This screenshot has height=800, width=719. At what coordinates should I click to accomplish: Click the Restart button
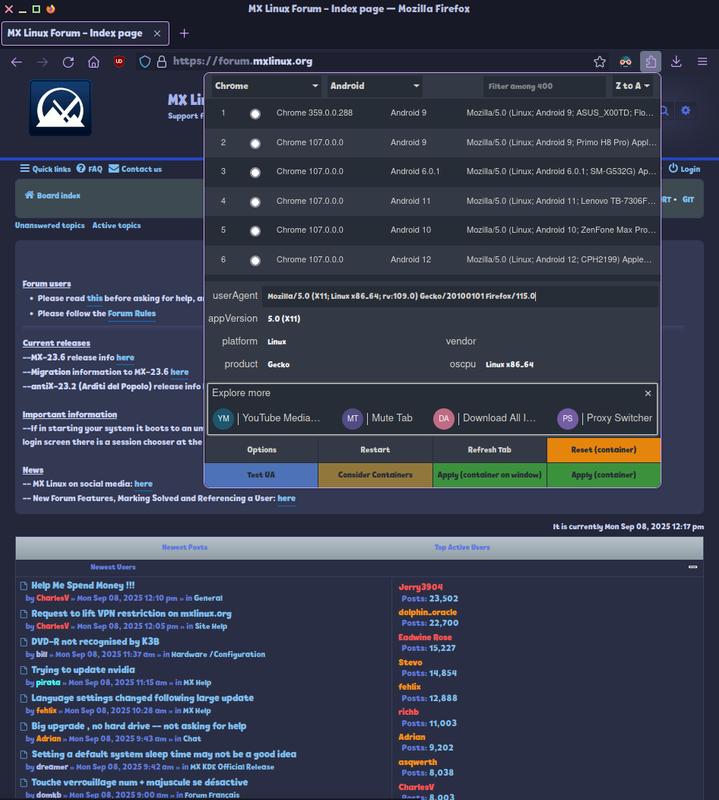[375, 449]
